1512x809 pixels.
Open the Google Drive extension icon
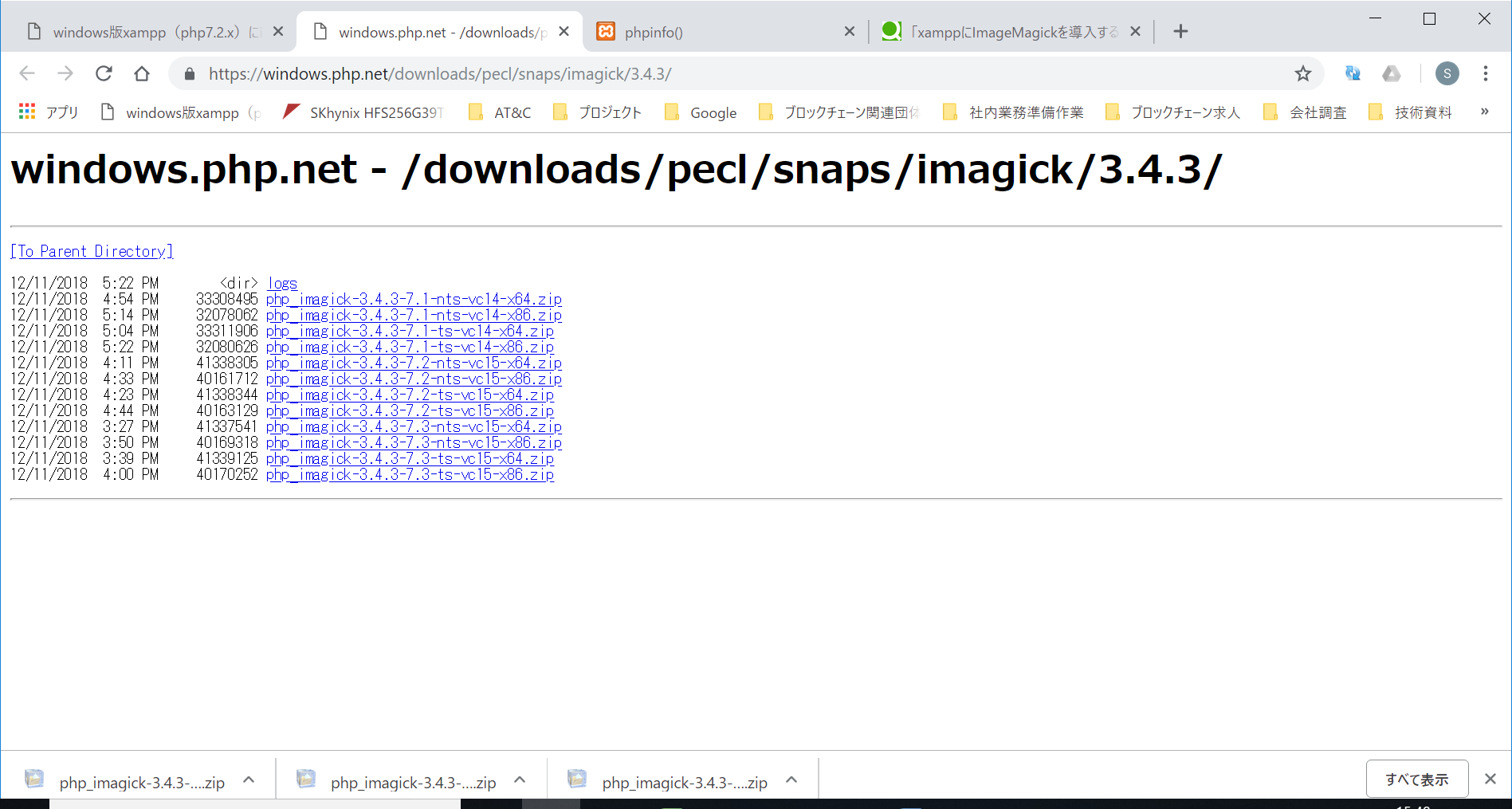(1392, 73)
